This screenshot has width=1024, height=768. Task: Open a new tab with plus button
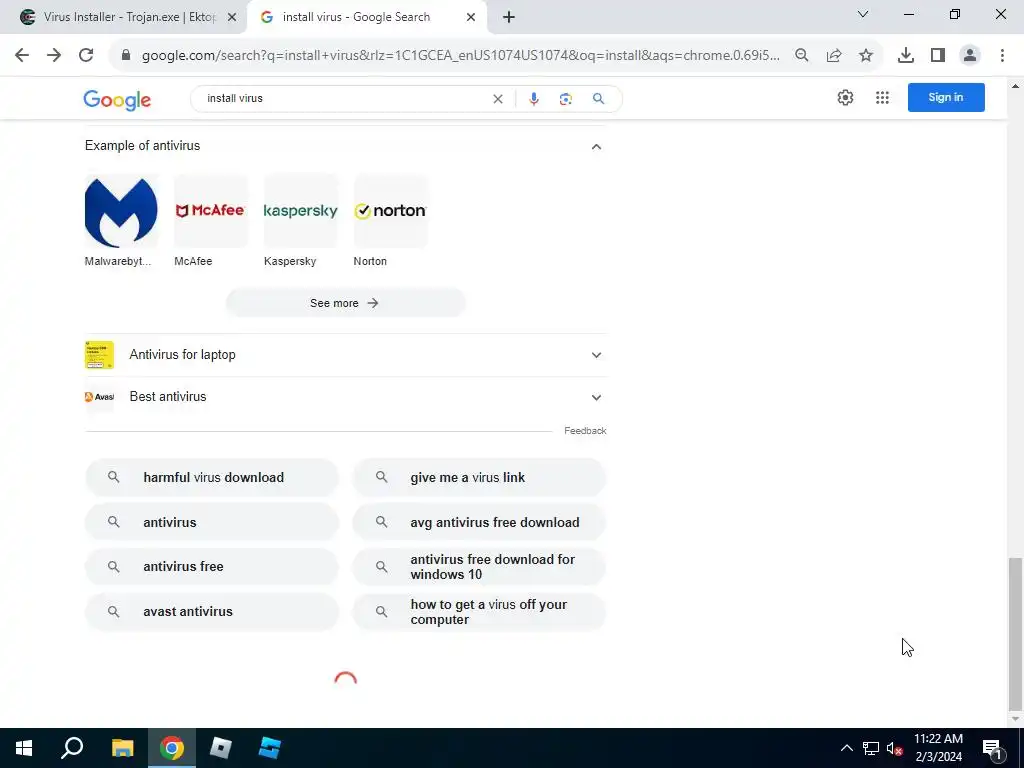tap(509, 18)
